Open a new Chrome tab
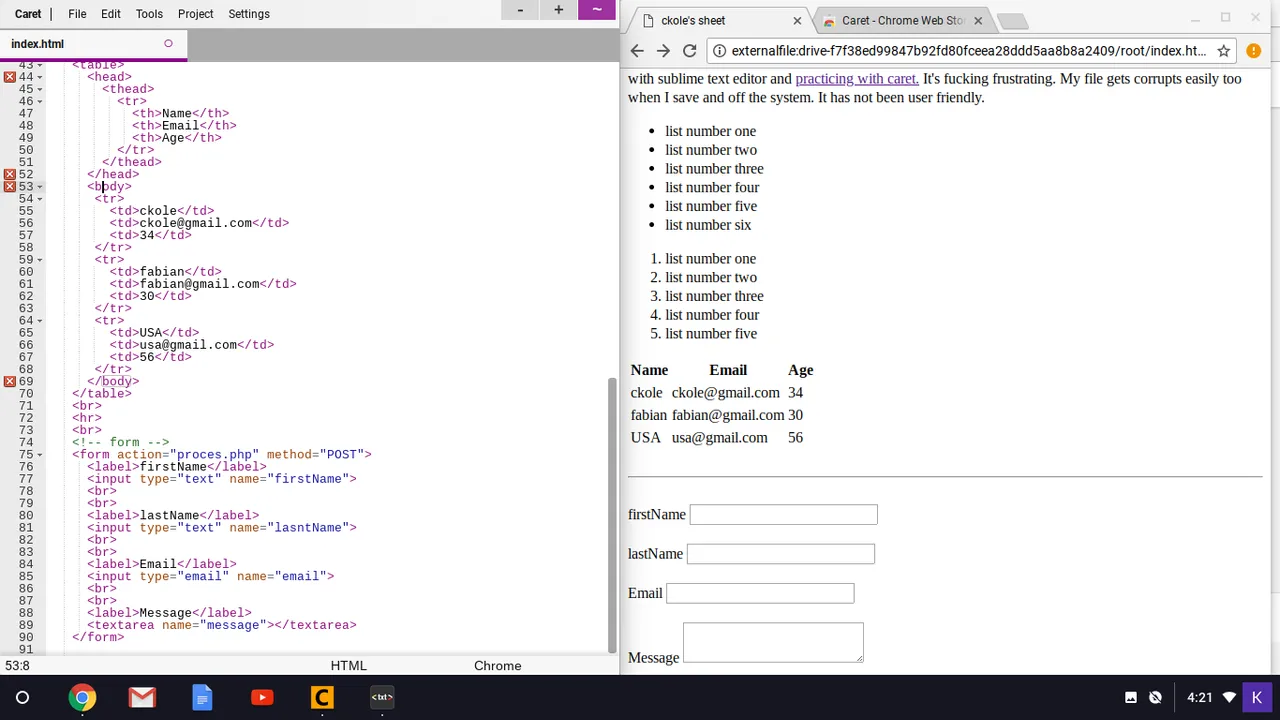Viewport: 1280px width, 720px height. tap(1012, 21)
